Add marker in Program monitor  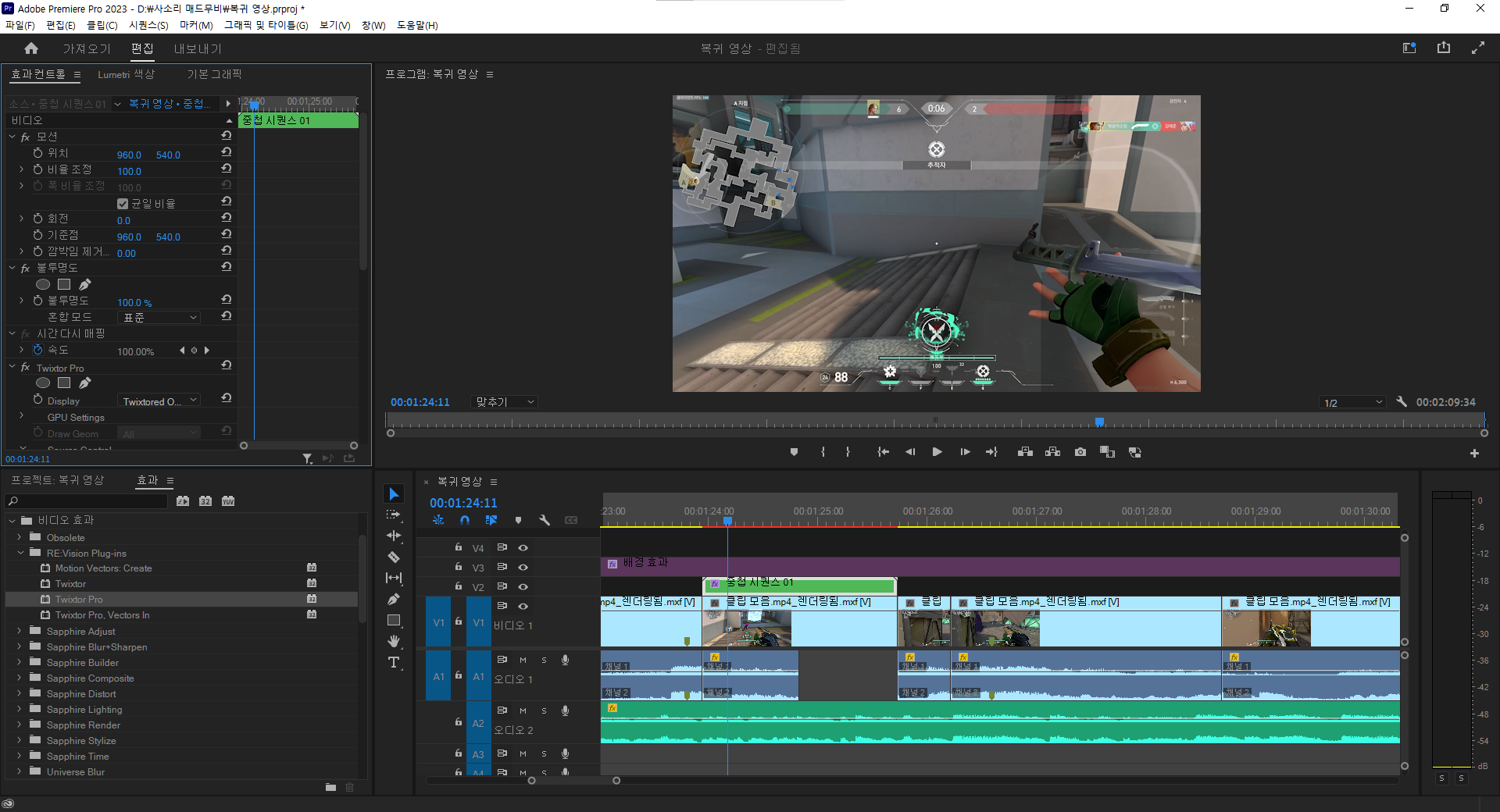pos(794,452)
